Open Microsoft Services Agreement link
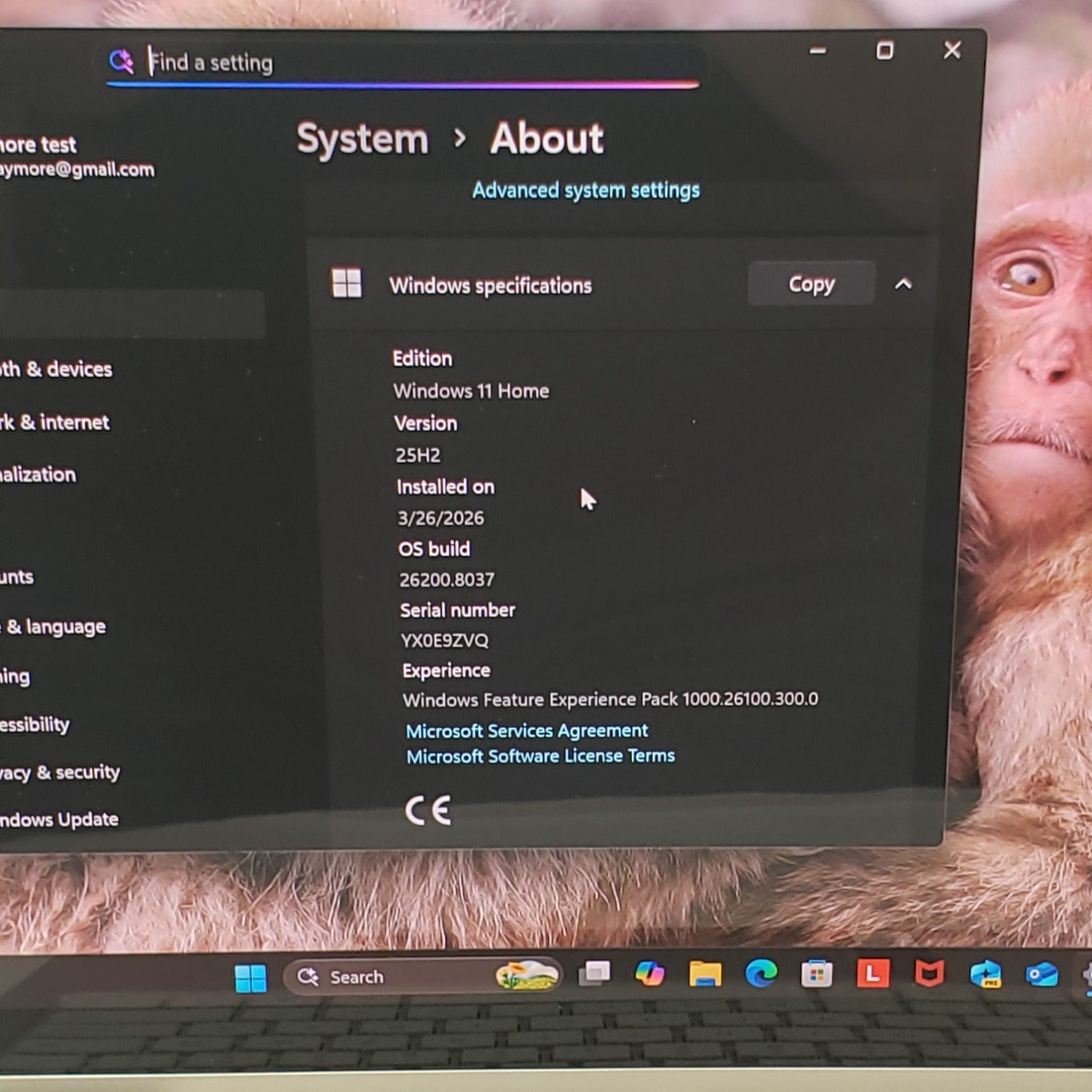Viewport: 1092px width, 1092px height. tap(526, 731)
